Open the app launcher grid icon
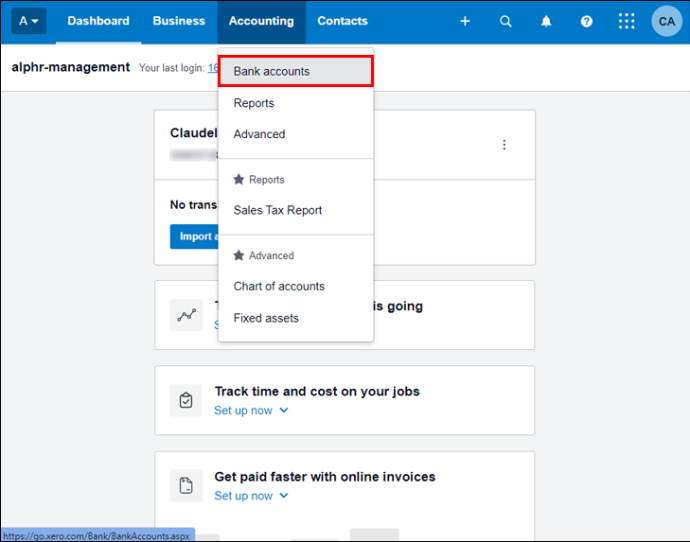 pos(627,21)
